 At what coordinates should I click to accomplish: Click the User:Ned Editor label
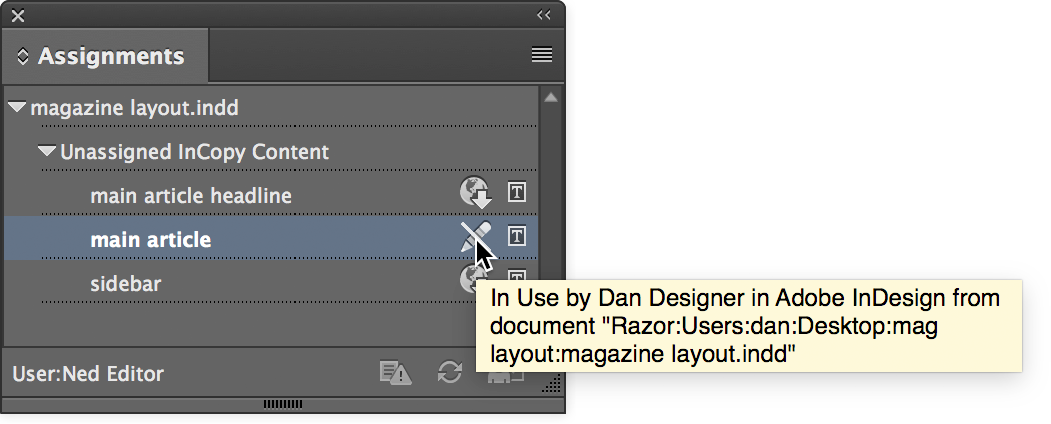pyautogui.click(x=88, y=374)
